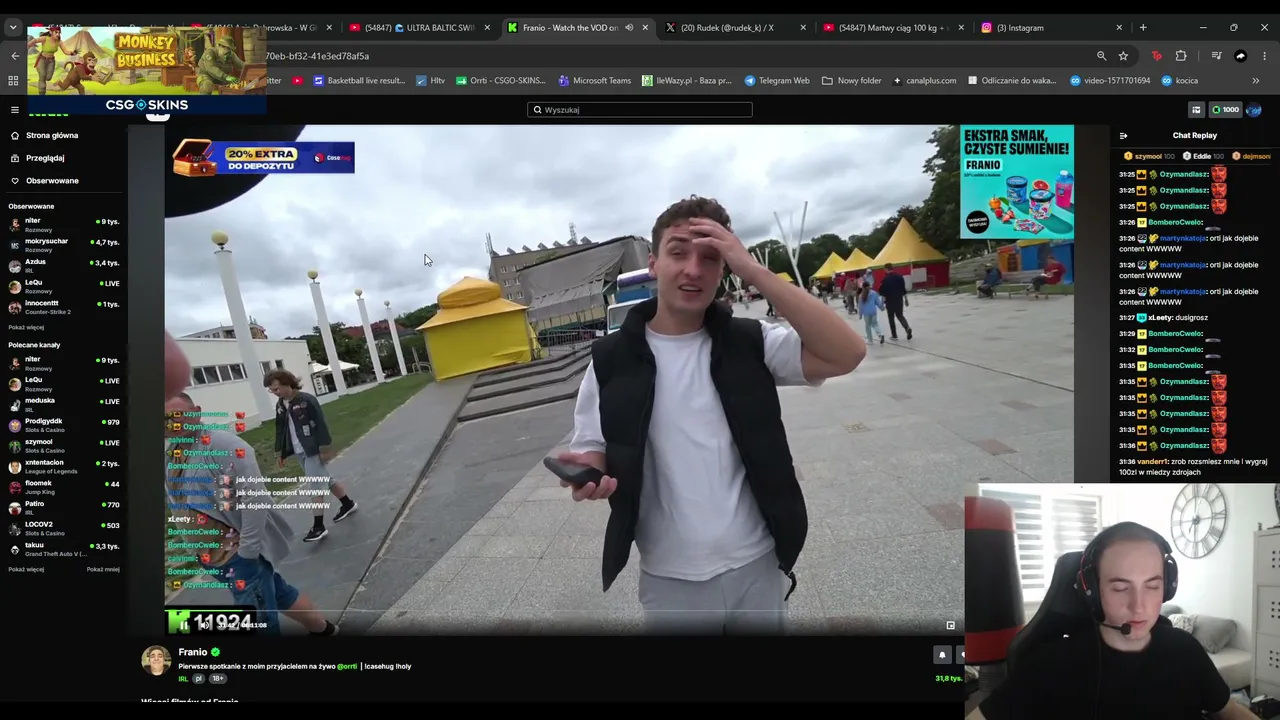Mute the video via the player volume icon
Image resolution: width=1280 pixels, height=720 pixels.
coord(203,624)
